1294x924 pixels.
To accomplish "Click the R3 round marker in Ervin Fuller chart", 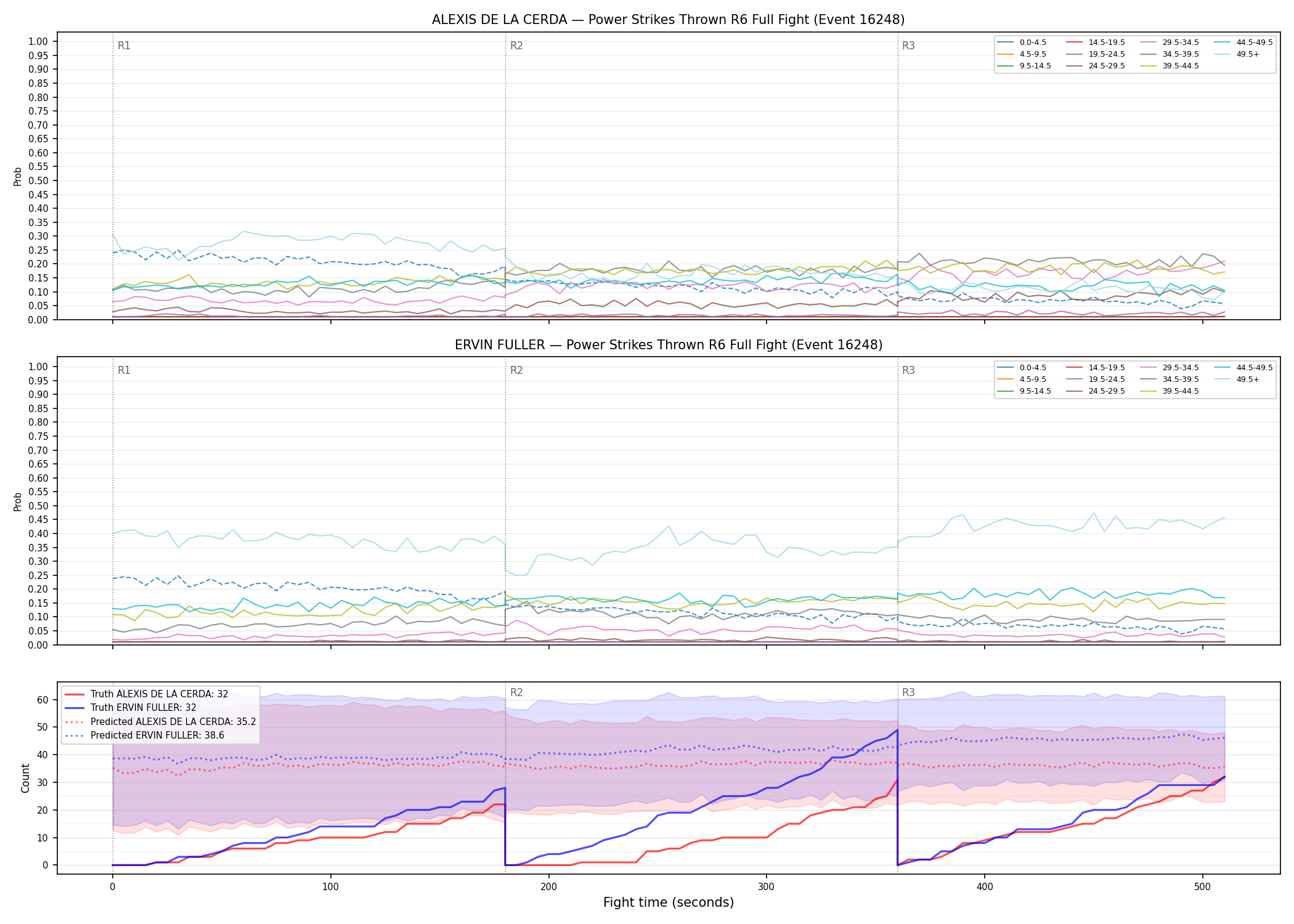I will tap(908, 370).
